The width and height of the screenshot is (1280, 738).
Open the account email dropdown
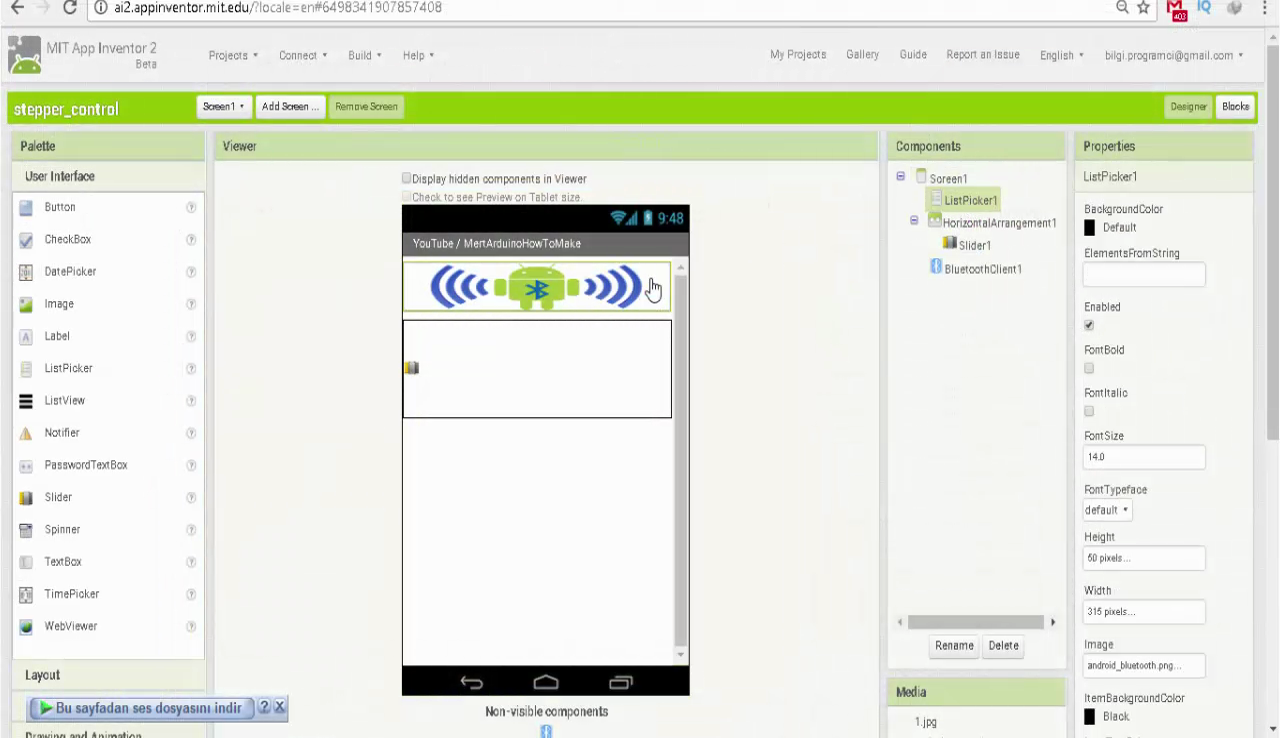[x=1174, y=56]
